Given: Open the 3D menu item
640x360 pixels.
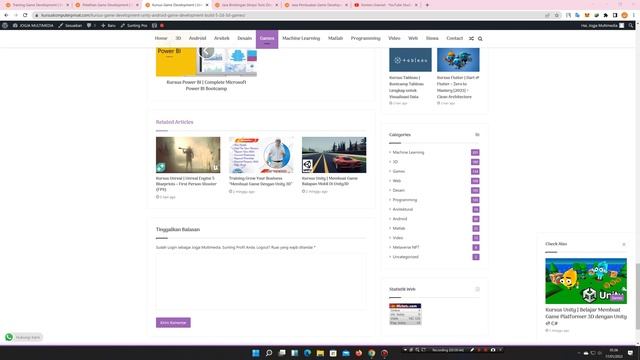Looking at the screenshot, I should point(178,38).
